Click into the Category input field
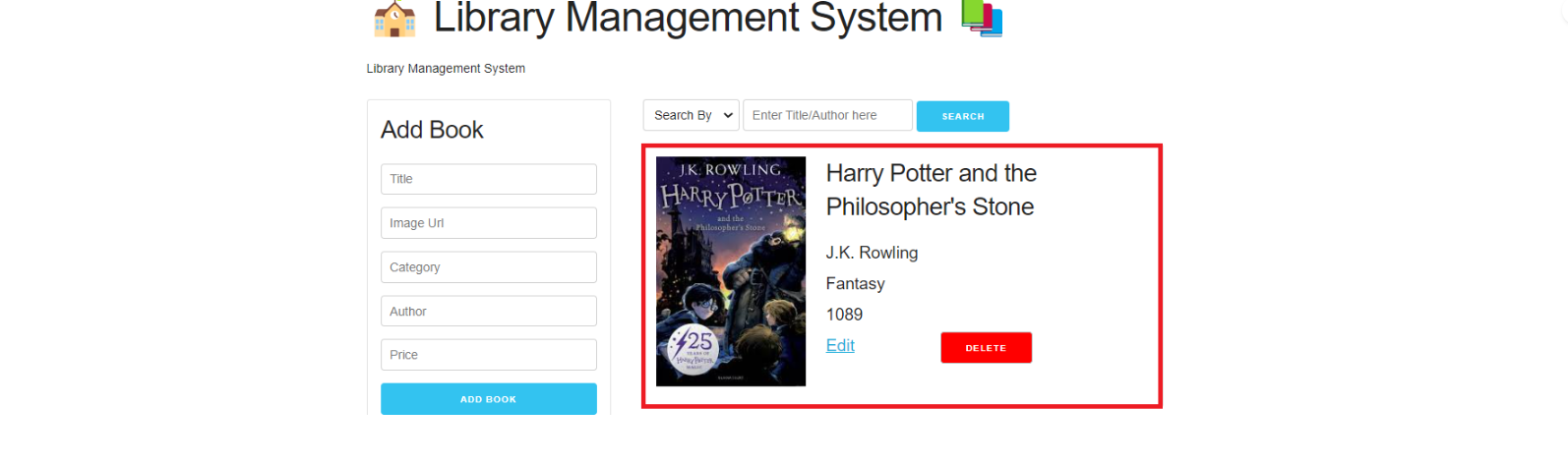Viewport: 1568px width, 465px height. tap(488, 267)
